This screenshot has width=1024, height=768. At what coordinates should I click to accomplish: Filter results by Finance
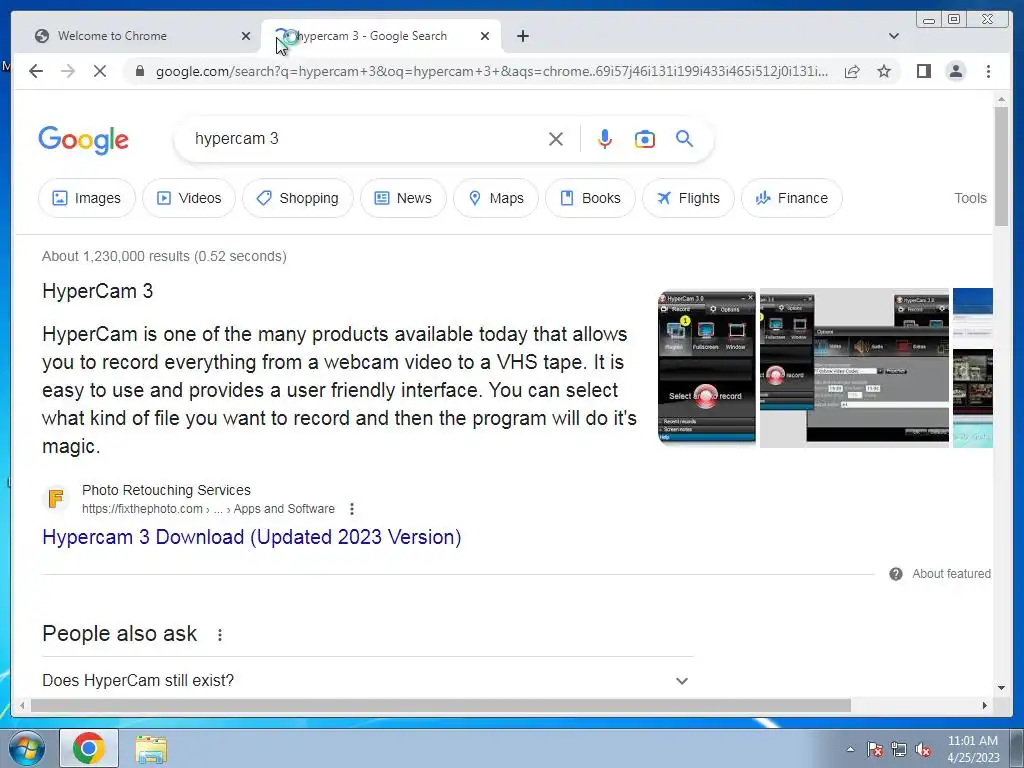coord(792,198)
